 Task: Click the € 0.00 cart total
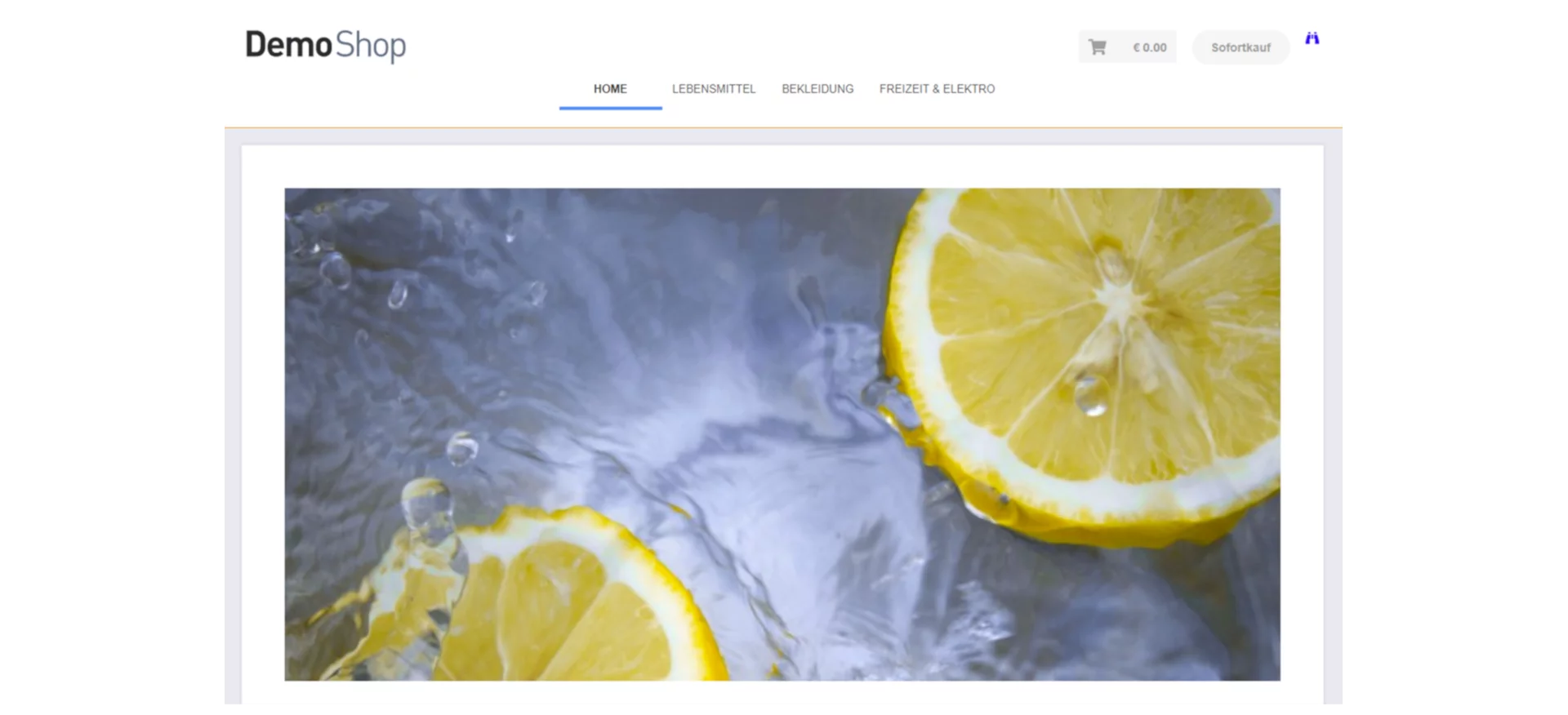click(x=1149, y=47)
